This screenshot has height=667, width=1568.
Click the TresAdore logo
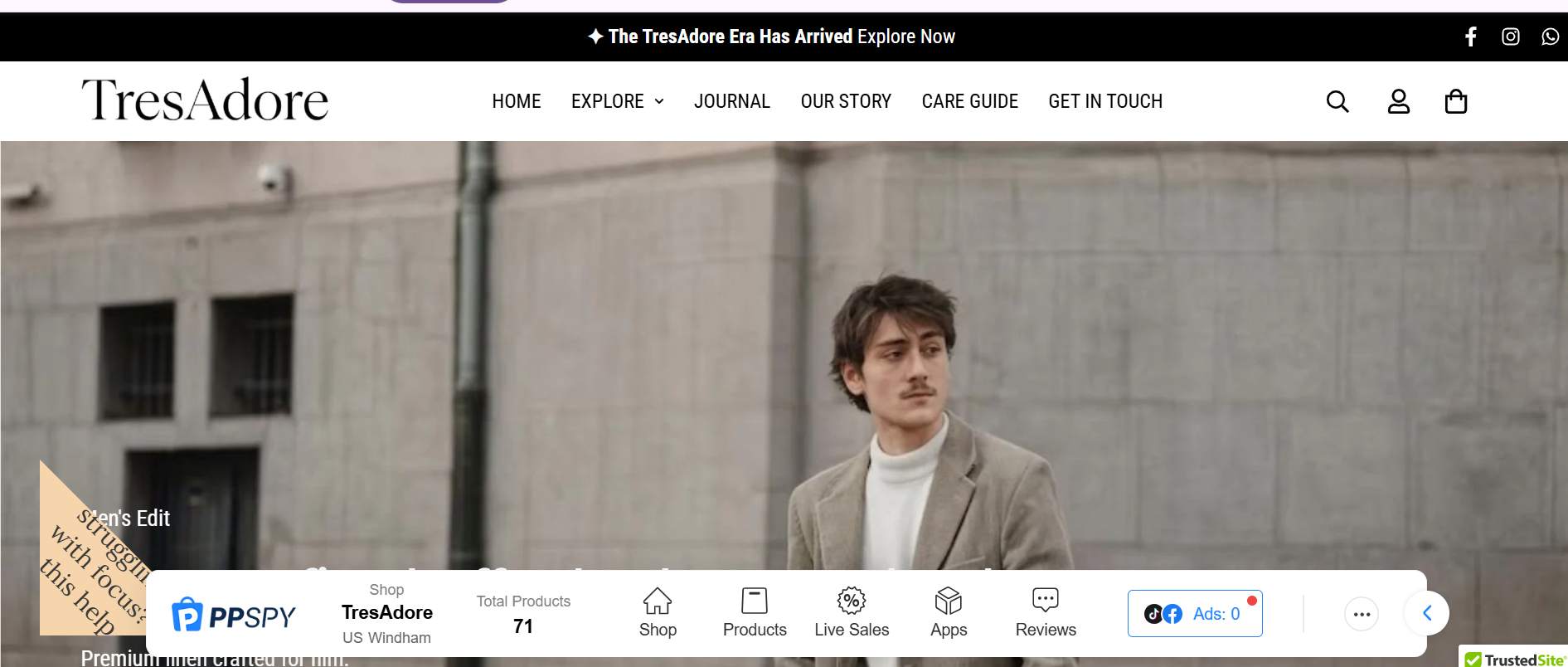[x=205, y=100]
